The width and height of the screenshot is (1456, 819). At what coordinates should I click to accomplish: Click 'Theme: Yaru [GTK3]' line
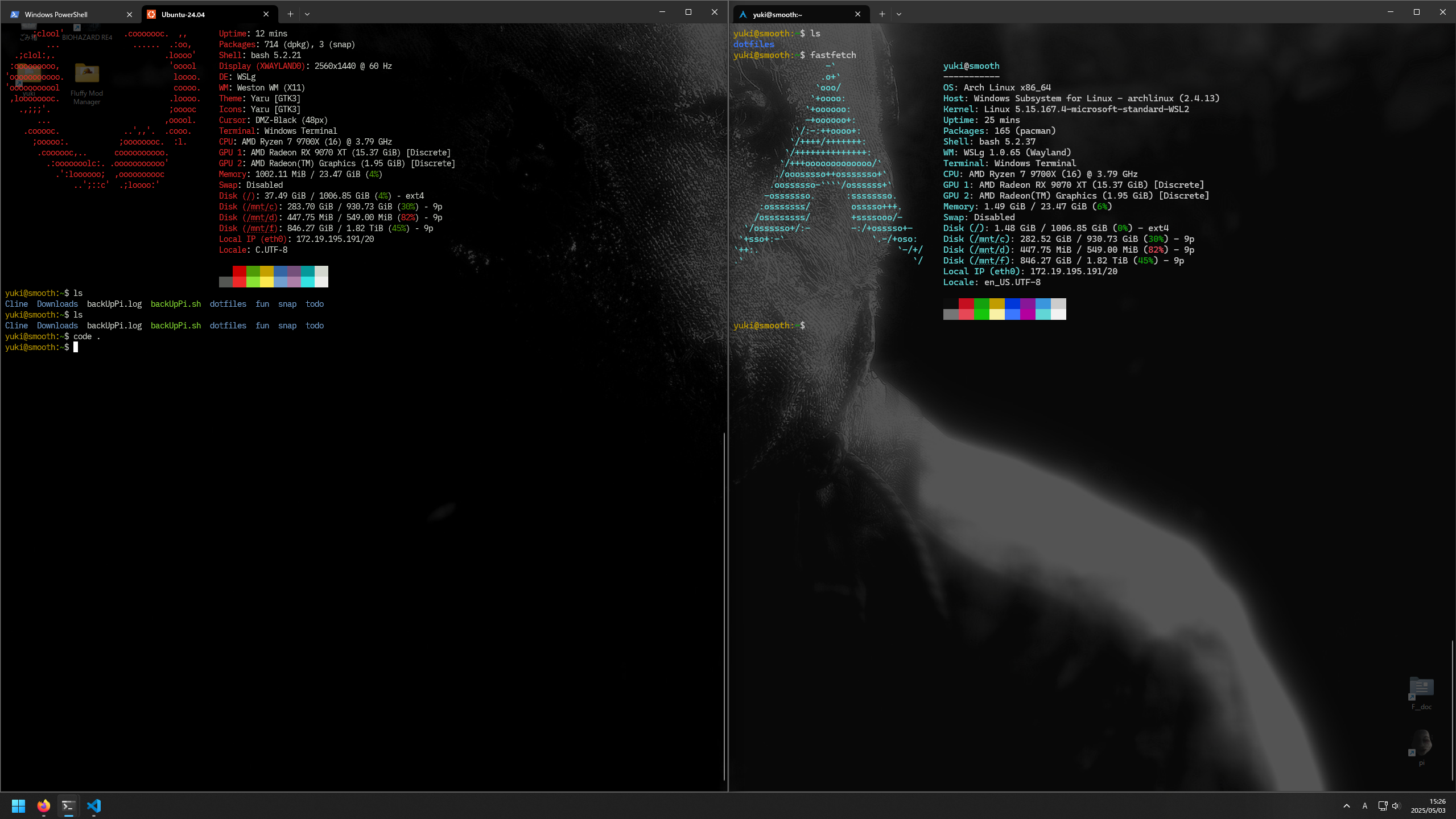259,98
